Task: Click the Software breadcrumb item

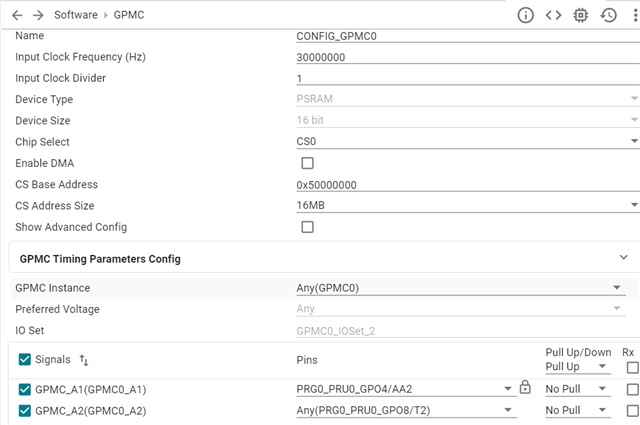Action: [x=77, y=15]
